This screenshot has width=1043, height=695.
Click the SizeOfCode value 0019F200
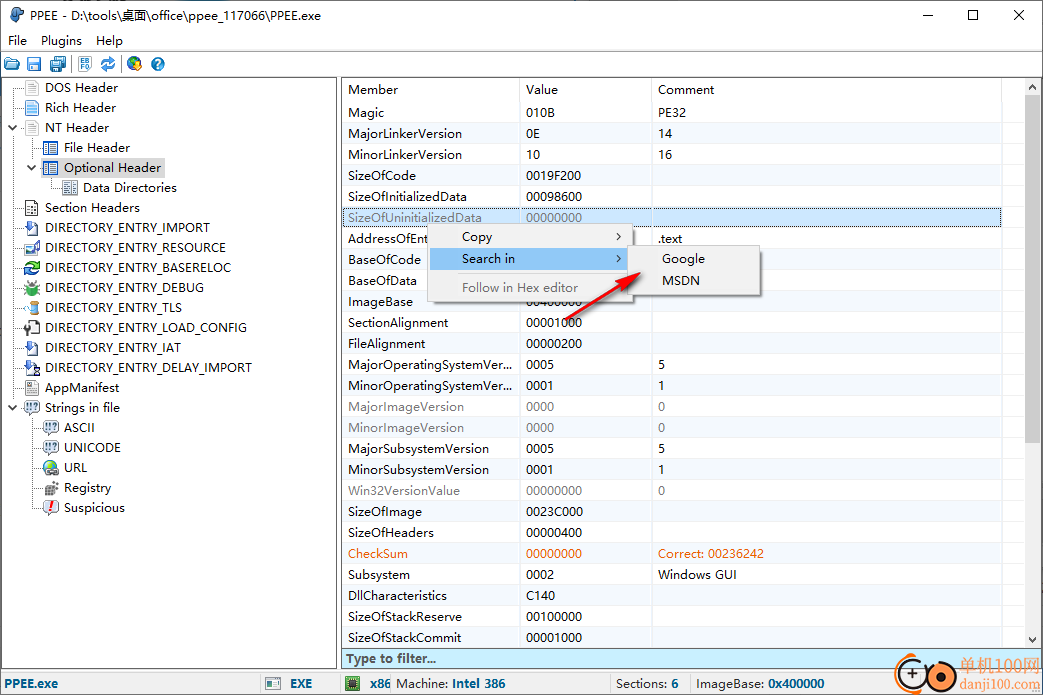(553, 176)
